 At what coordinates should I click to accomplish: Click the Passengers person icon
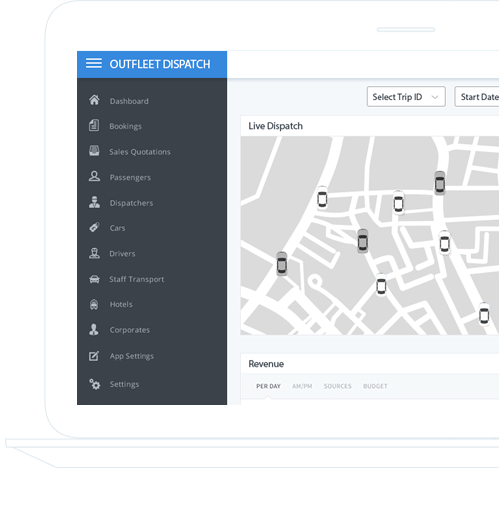(94, 176)
